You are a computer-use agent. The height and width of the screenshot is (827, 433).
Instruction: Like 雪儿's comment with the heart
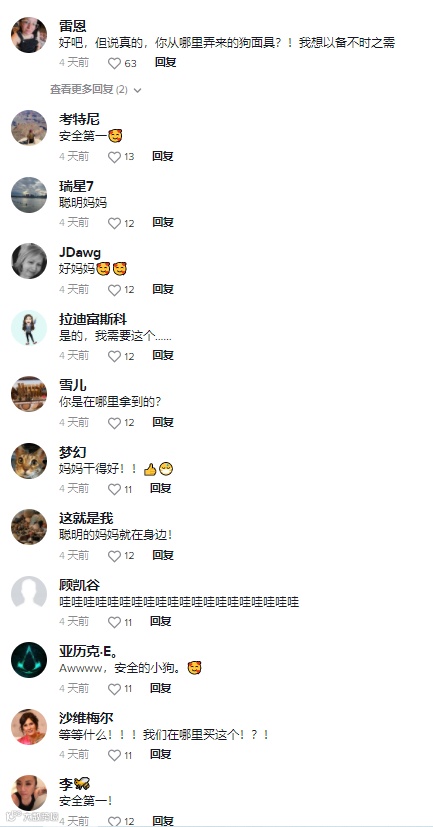pos(114,422)
